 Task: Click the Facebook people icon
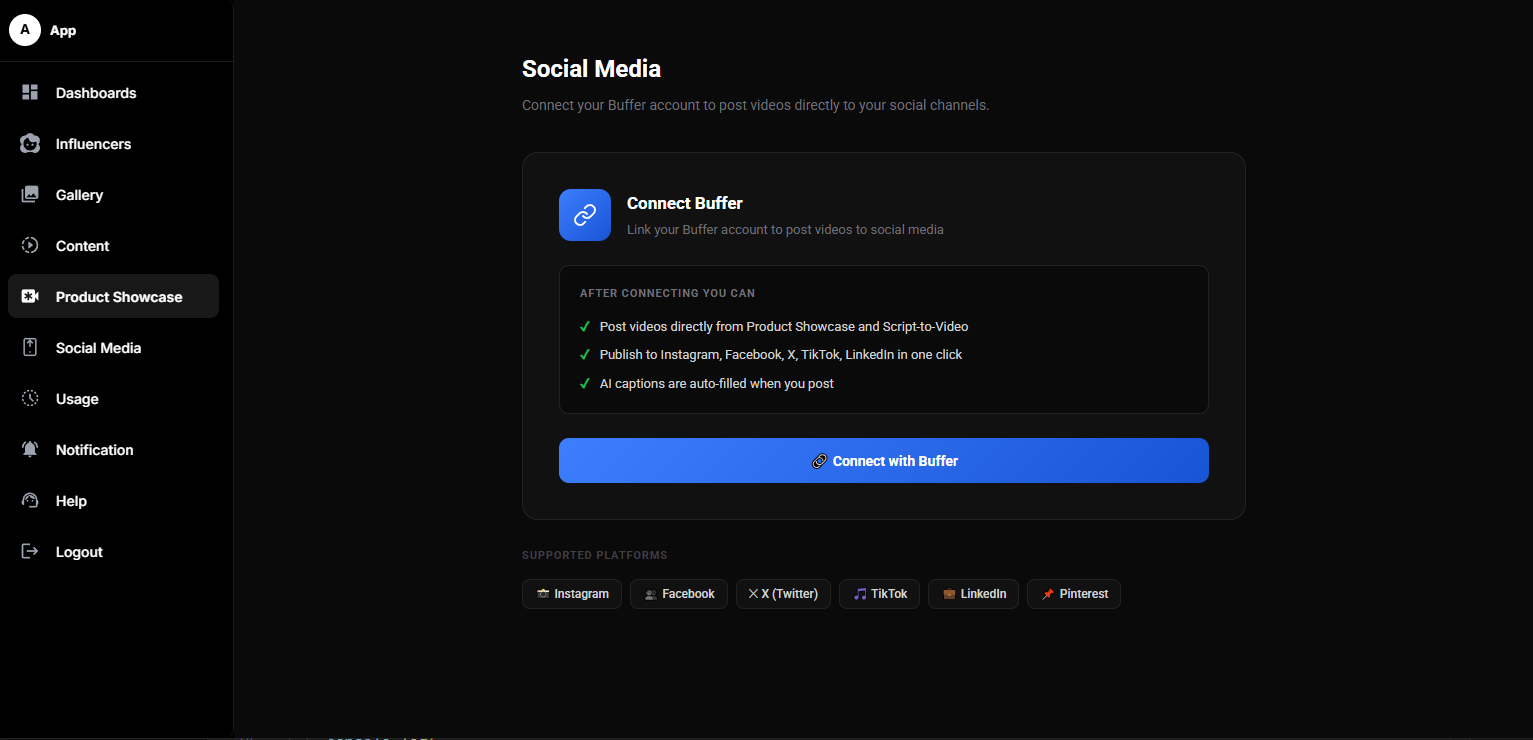[x=651, y=594]
